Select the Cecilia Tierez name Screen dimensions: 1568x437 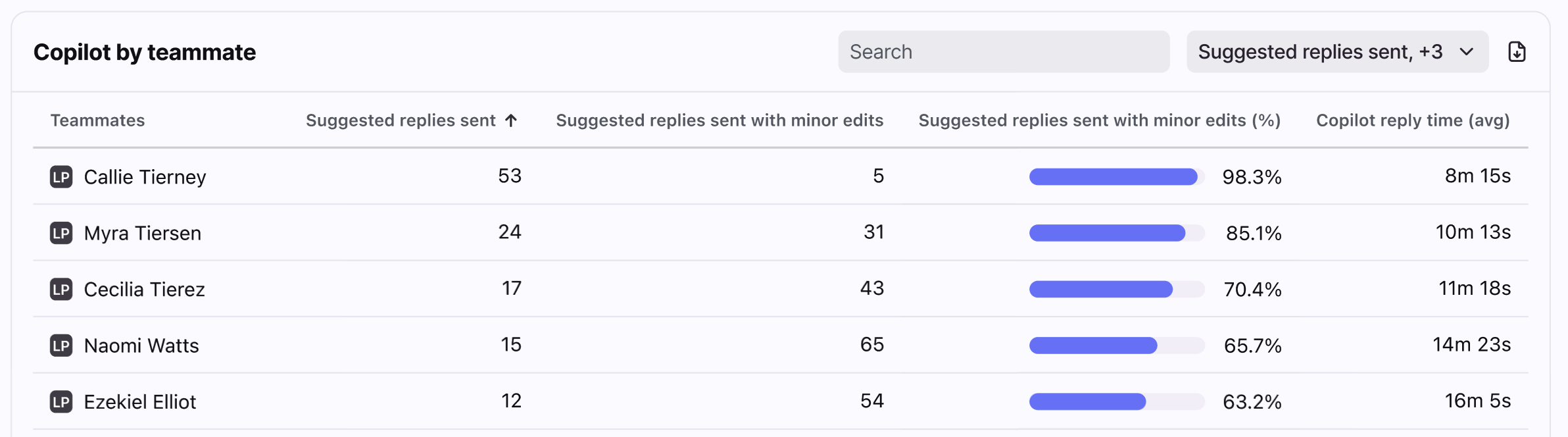[144, 290]
